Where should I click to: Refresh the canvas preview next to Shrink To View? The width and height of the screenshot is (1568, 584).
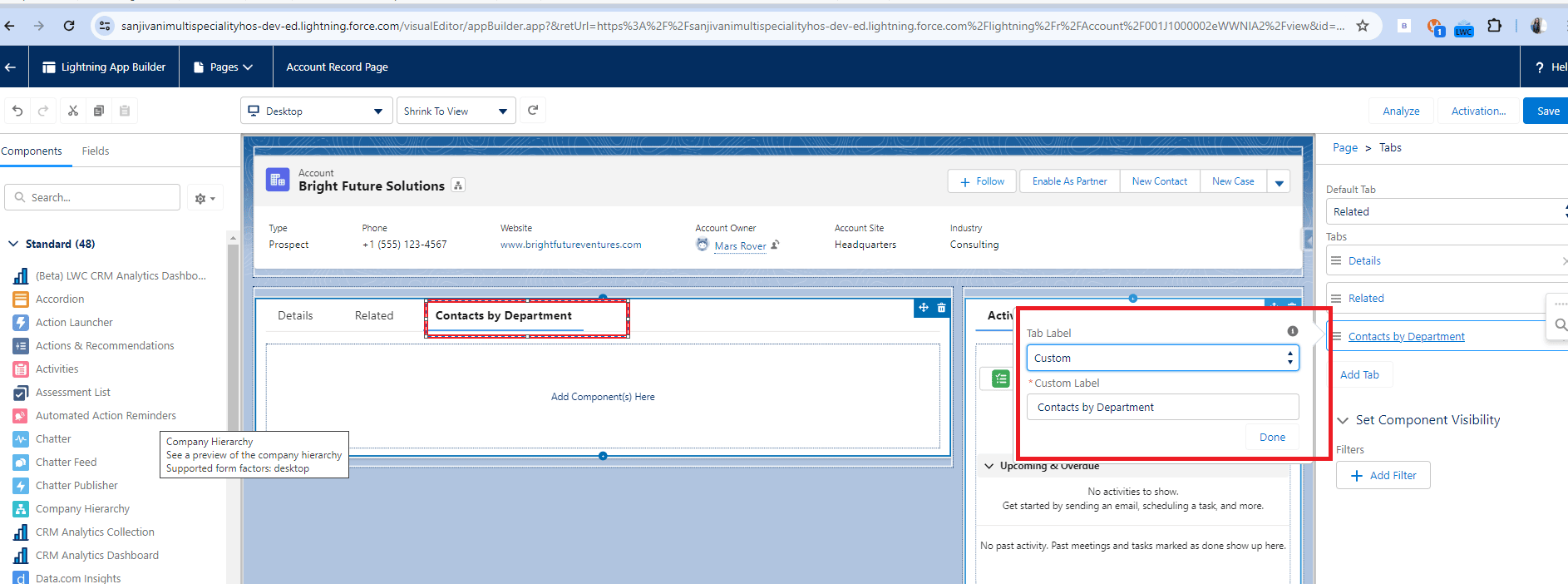[x=533, y=110]
